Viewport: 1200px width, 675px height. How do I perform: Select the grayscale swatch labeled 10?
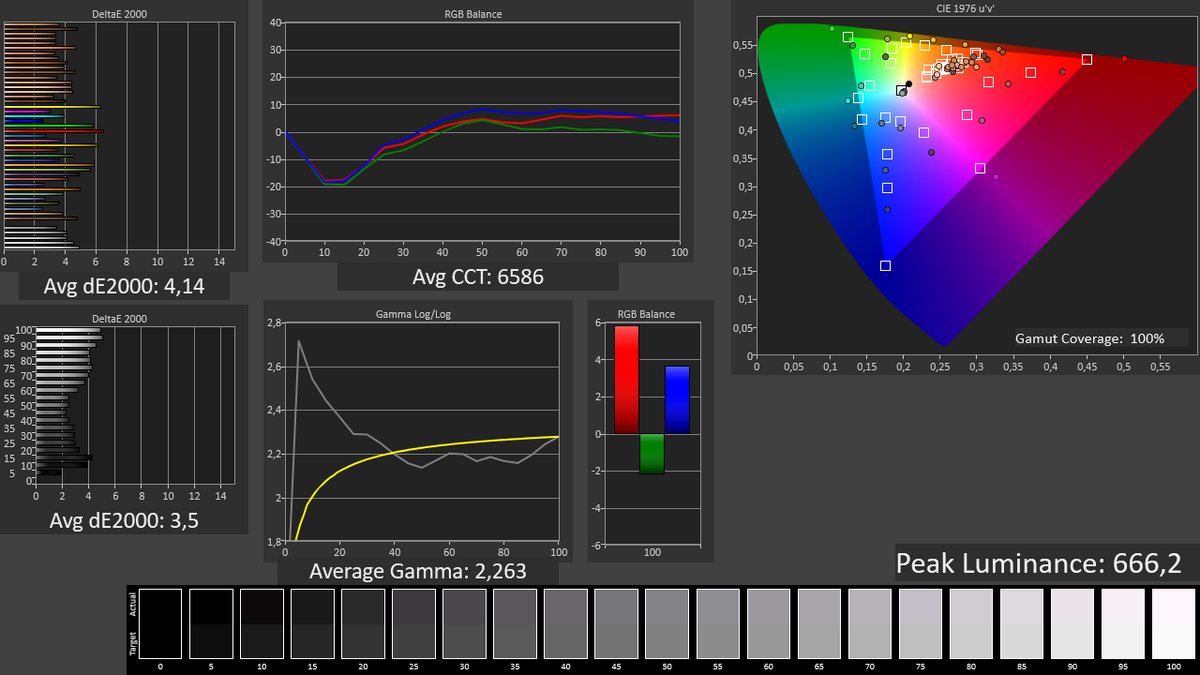[x=261, y=623]
